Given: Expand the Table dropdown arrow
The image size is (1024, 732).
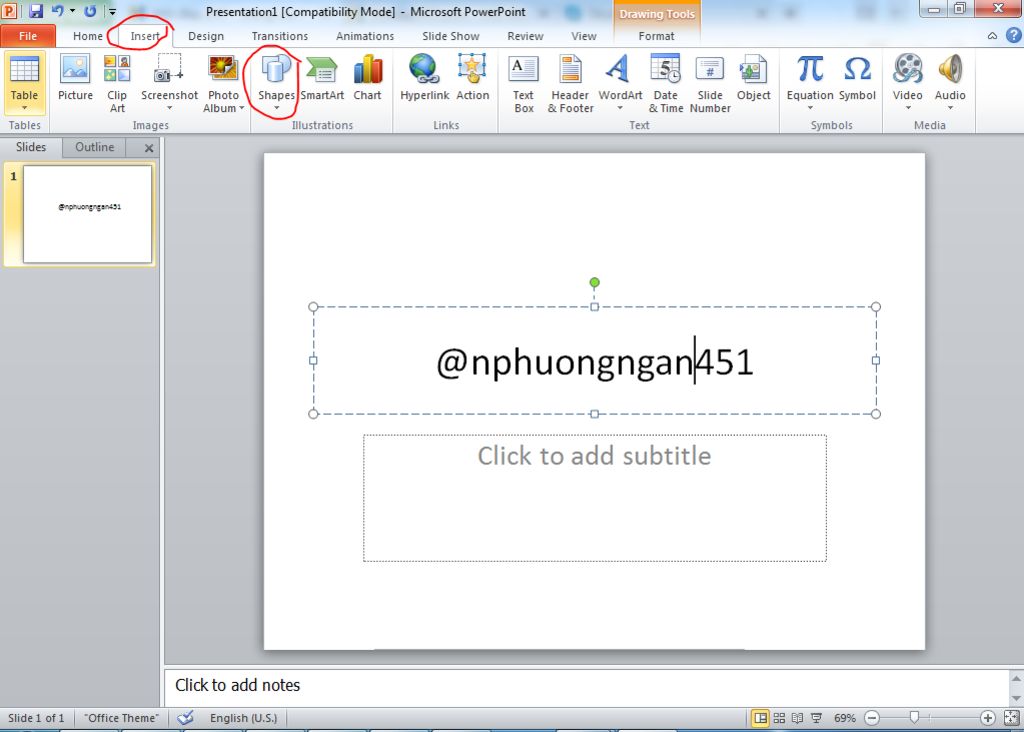Looking at the screenshot, I should [x=24, y=108].
